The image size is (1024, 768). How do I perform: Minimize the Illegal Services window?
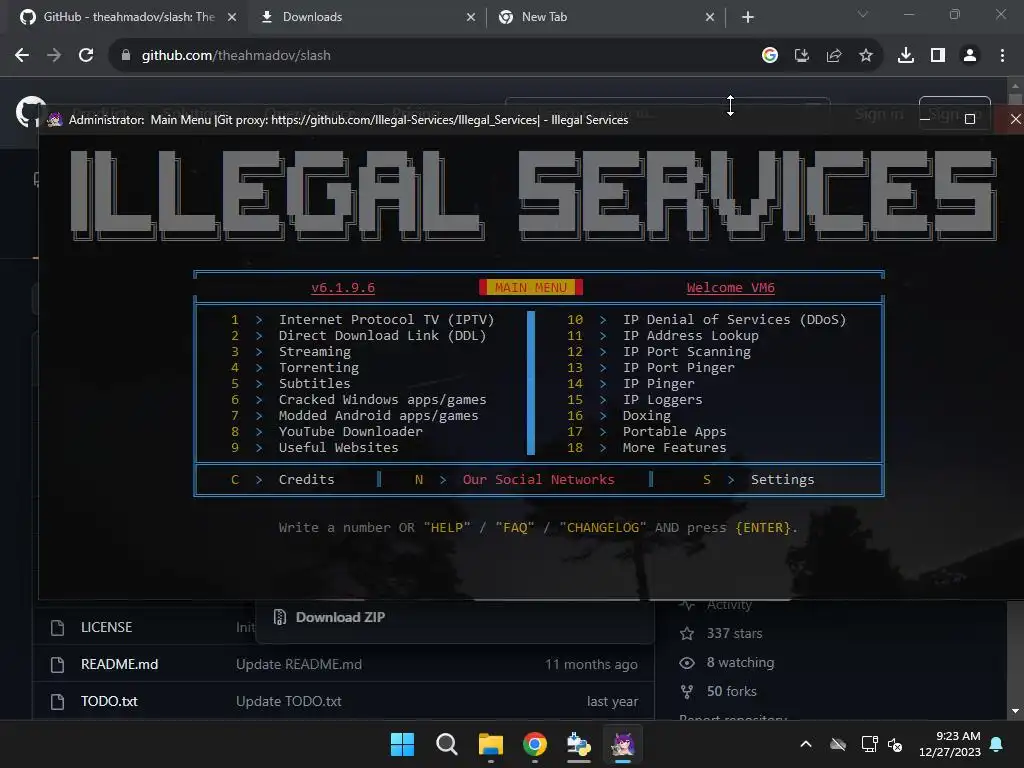(925, 119)
